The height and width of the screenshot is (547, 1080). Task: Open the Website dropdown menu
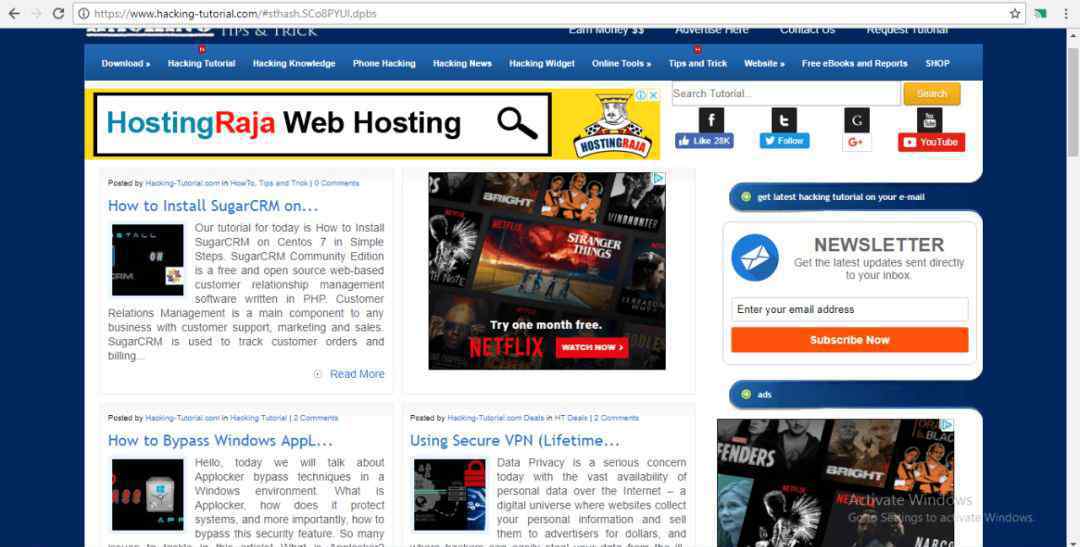coord(764,63)
